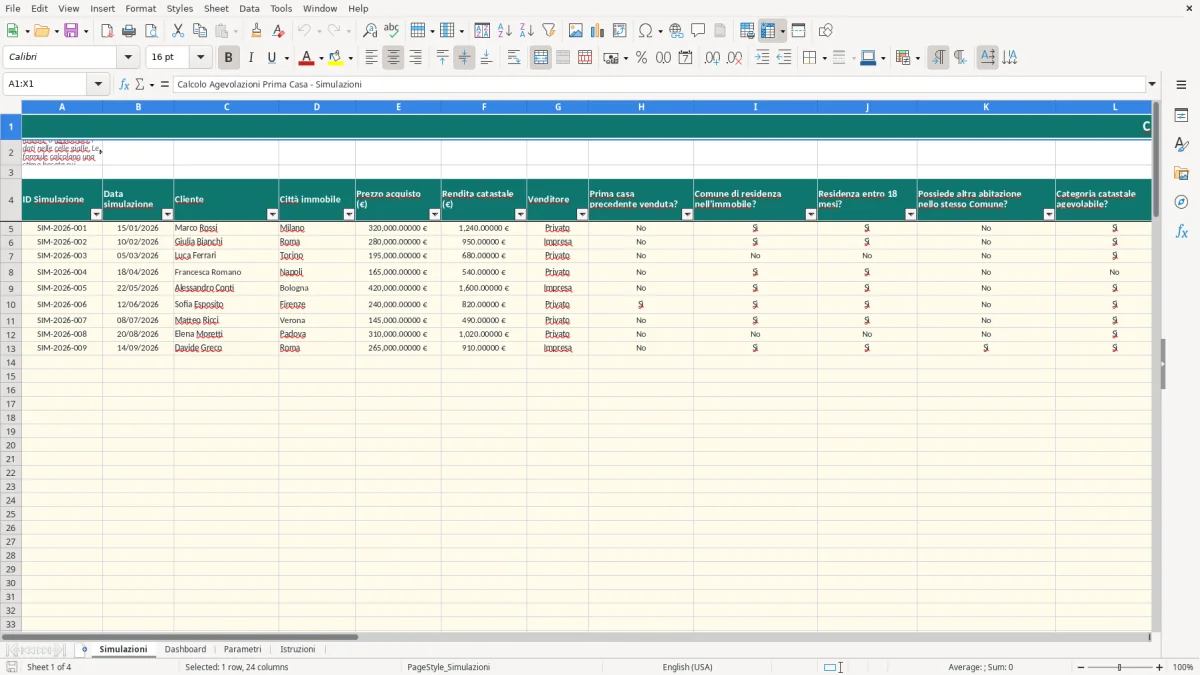Insert Chart icon in toolbar
The height and width of the screenshot is (675, 1200).
pyautogui.click(x=598, y=31)
